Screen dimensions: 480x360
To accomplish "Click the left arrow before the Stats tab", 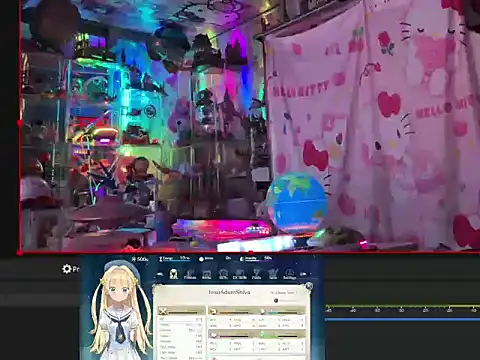I will [160, 274].
